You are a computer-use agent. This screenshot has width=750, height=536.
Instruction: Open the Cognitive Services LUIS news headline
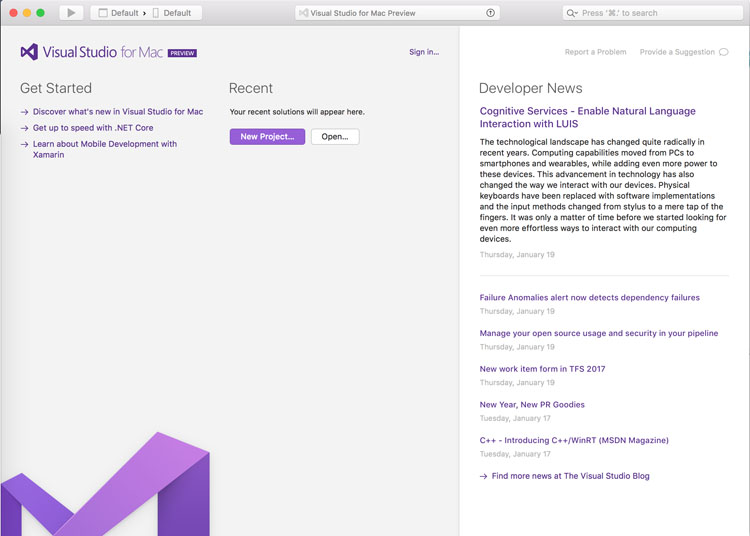587,117
